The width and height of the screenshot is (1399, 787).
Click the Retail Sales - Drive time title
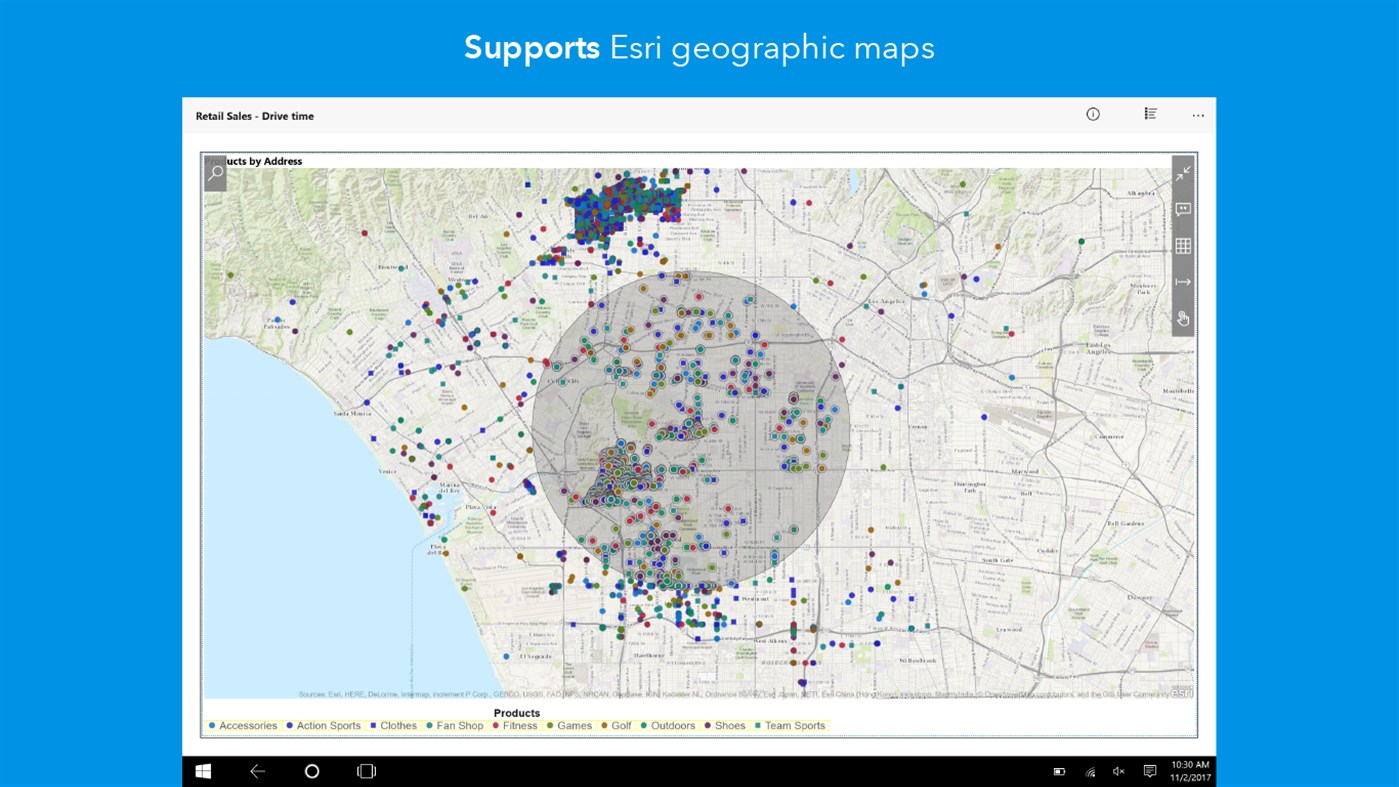pyautogui.click(x=254, y=115)
